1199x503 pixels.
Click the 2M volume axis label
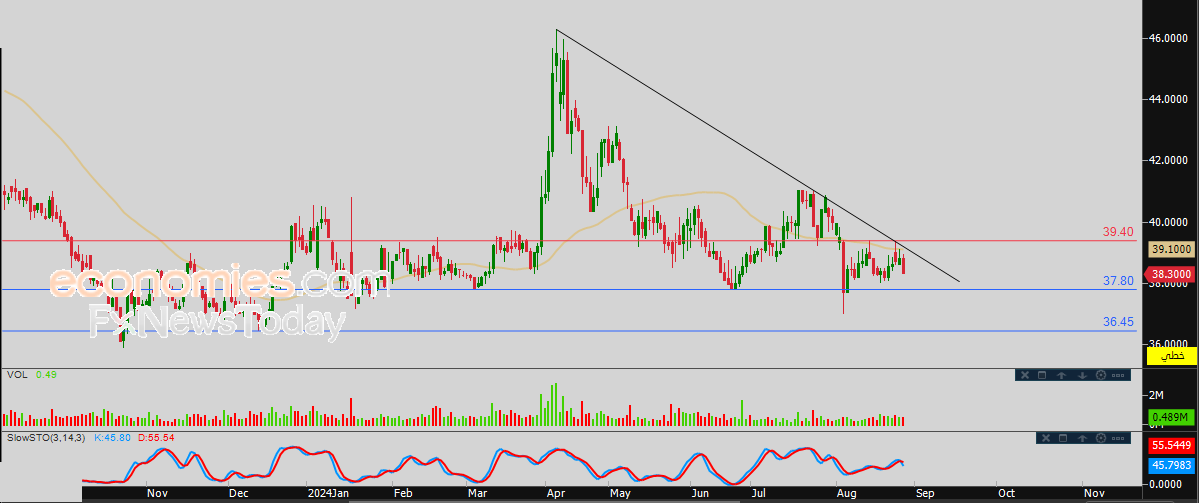pyautogui.click(x=1156, y=395)
